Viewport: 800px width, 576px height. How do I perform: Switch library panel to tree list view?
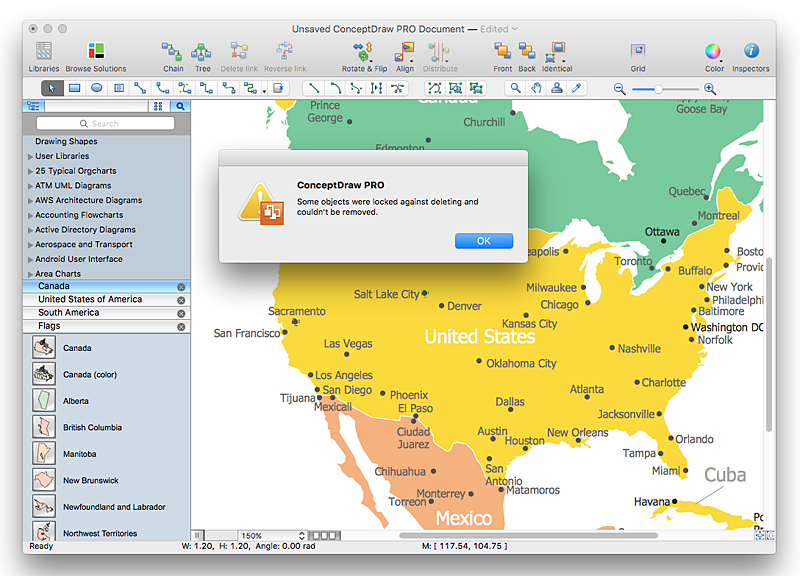pyautogui.click(x=34, y=106)
